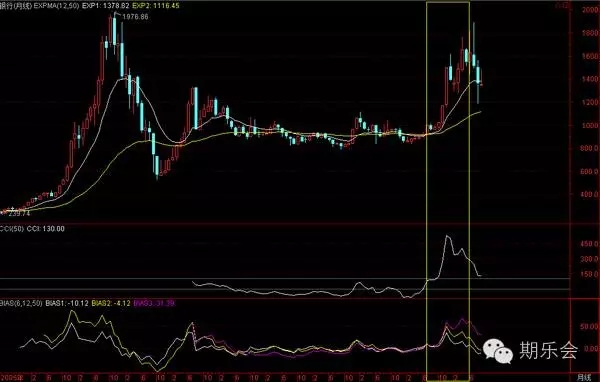
Task: Open the CCI(50) indicator label
Action: click(11, 229)
